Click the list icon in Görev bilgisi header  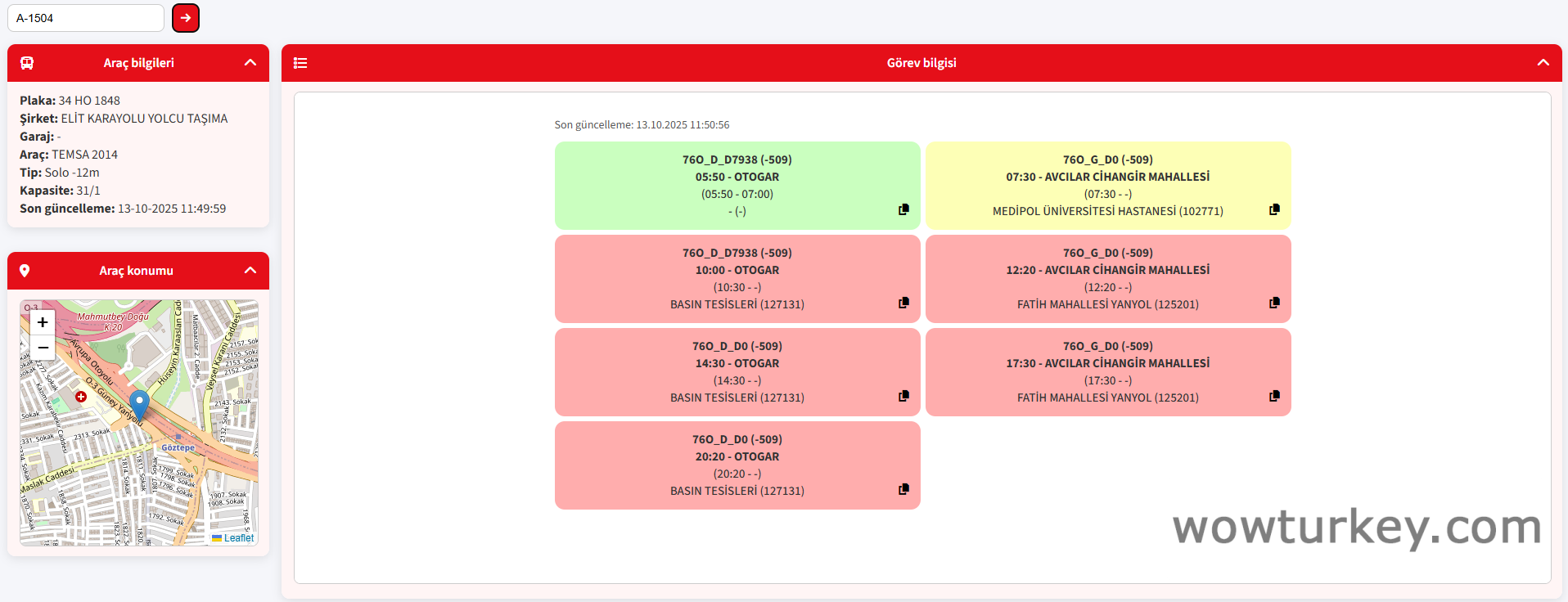click(300, 63)
